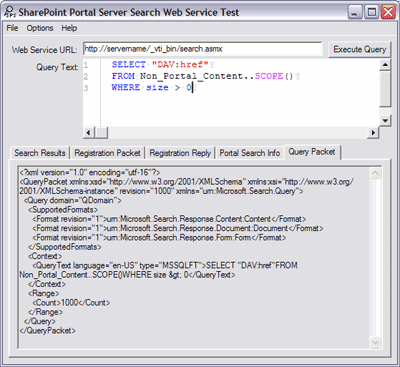Screen dimensions: 400x367
Task: Open the File menu
Action: [12, 28]
